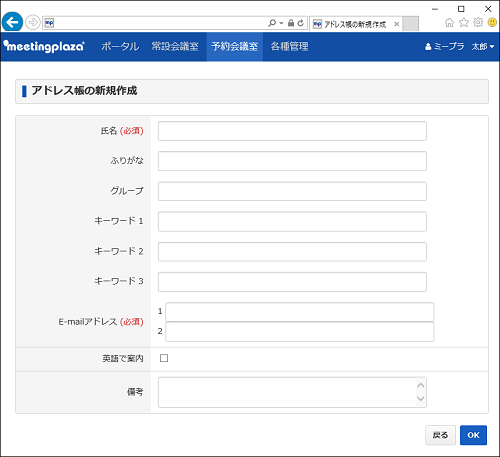
Task: Click the refresh icon in address bar
Action: click(x=301, y=23)
